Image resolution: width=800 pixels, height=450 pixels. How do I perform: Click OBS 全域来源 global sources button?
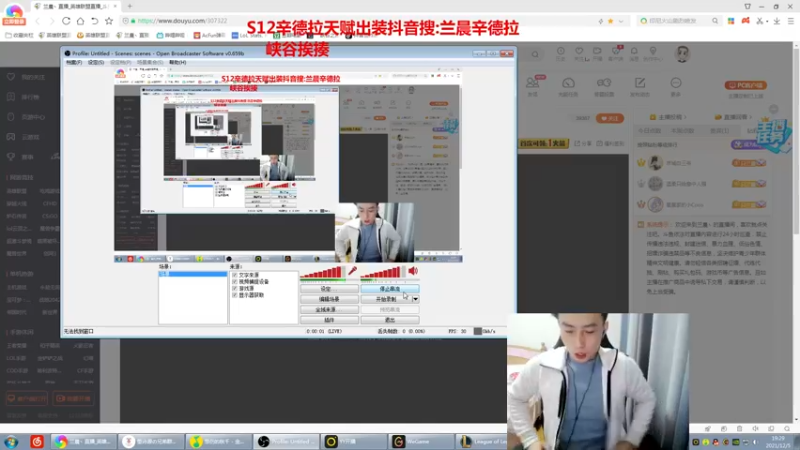329,310
